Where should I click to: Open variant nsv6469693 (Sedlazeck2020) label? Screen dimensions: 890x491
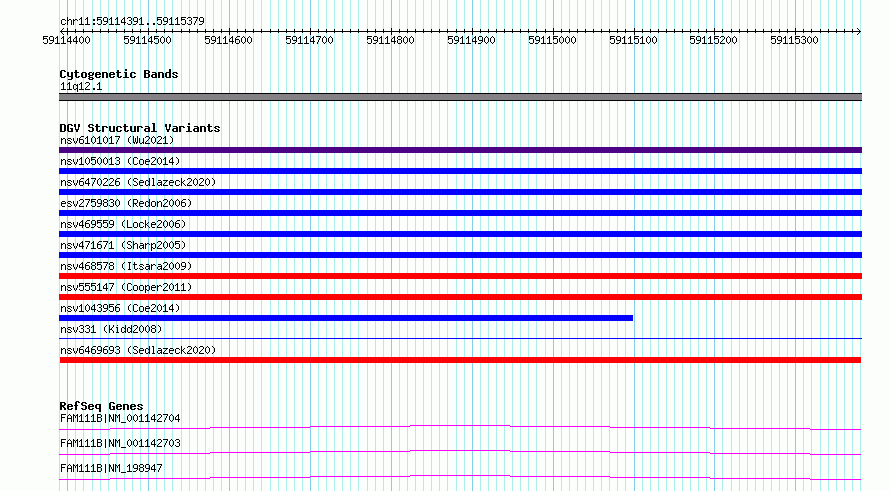(138, 350)
